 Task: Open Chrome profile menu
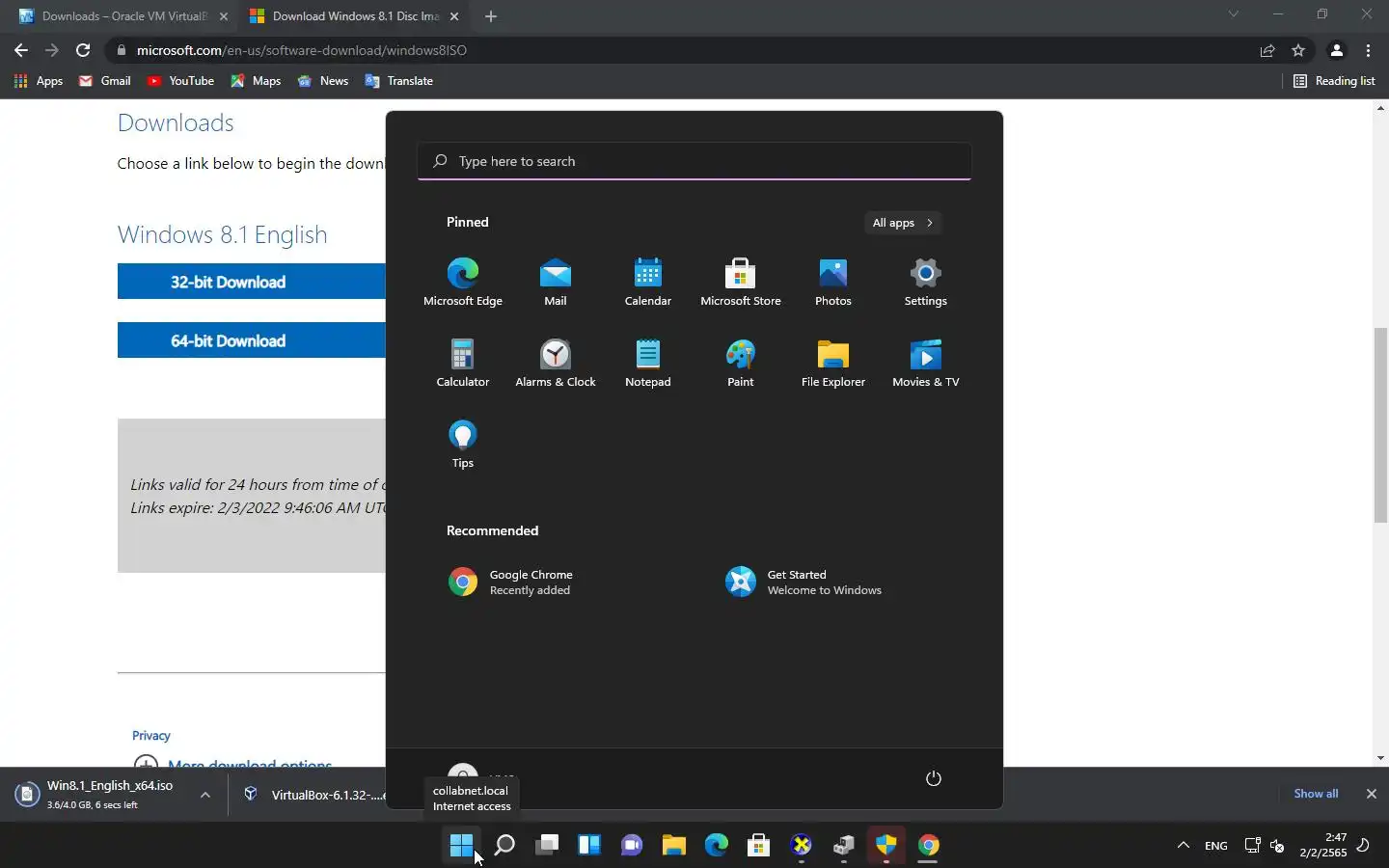[x=1337, y=50]
